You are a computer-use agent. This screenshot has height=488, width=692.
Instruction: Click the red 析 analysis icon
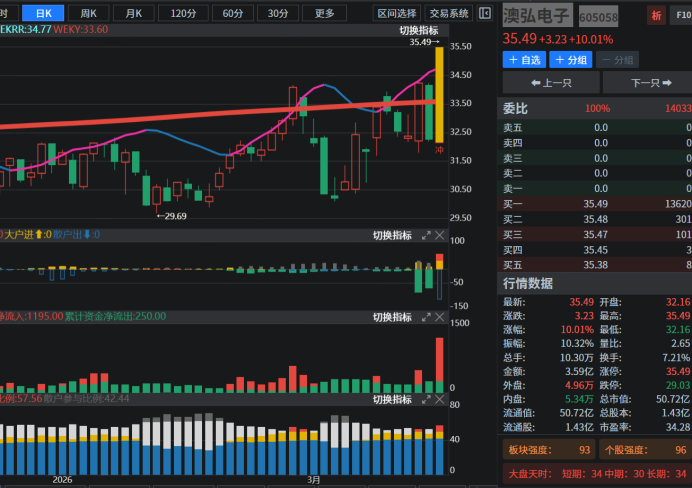click(x=656, y=16)
